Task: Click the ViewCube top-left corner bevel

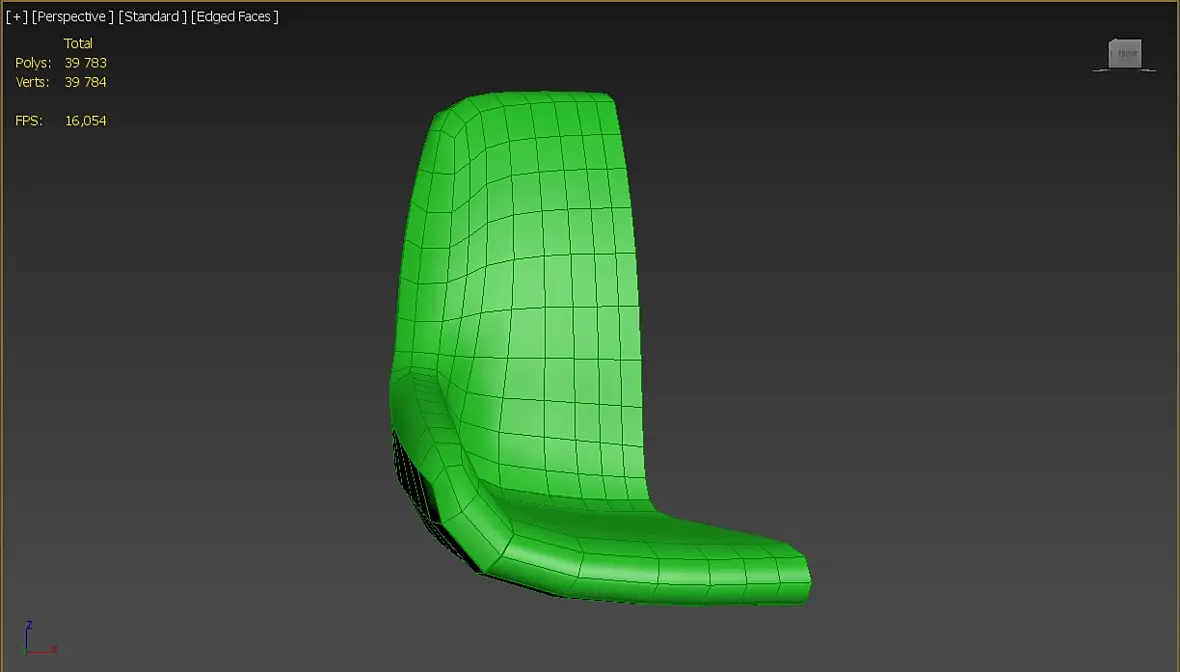Action: [1112, 43]
